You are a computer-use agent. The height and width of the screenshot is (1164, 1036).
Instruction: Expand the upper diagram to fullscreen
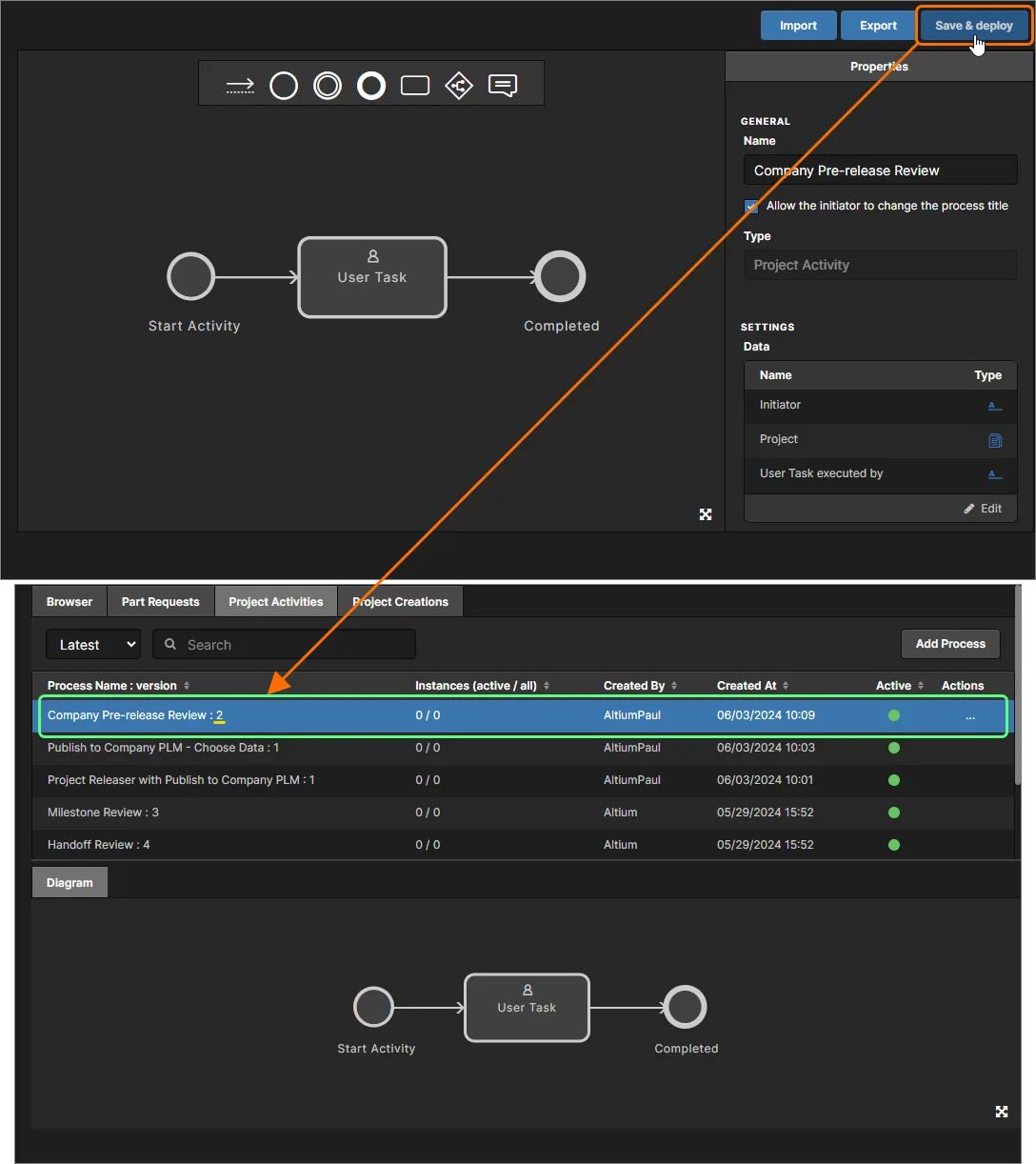pyautogui.click(x=706, y=513)
